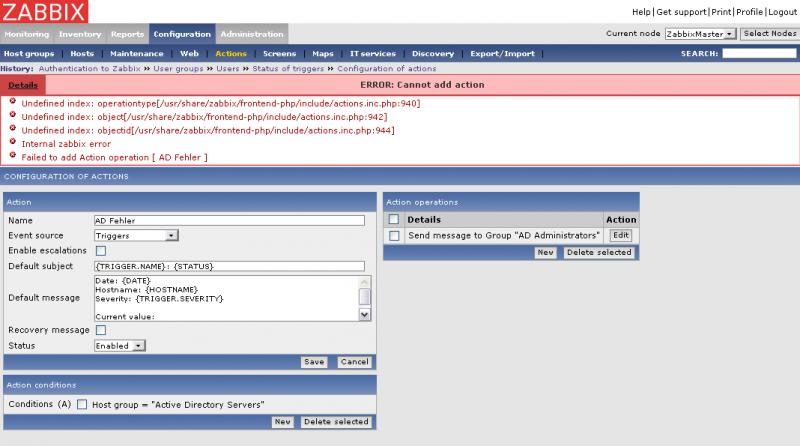Click the Logout link

click(x=783, y=12)
